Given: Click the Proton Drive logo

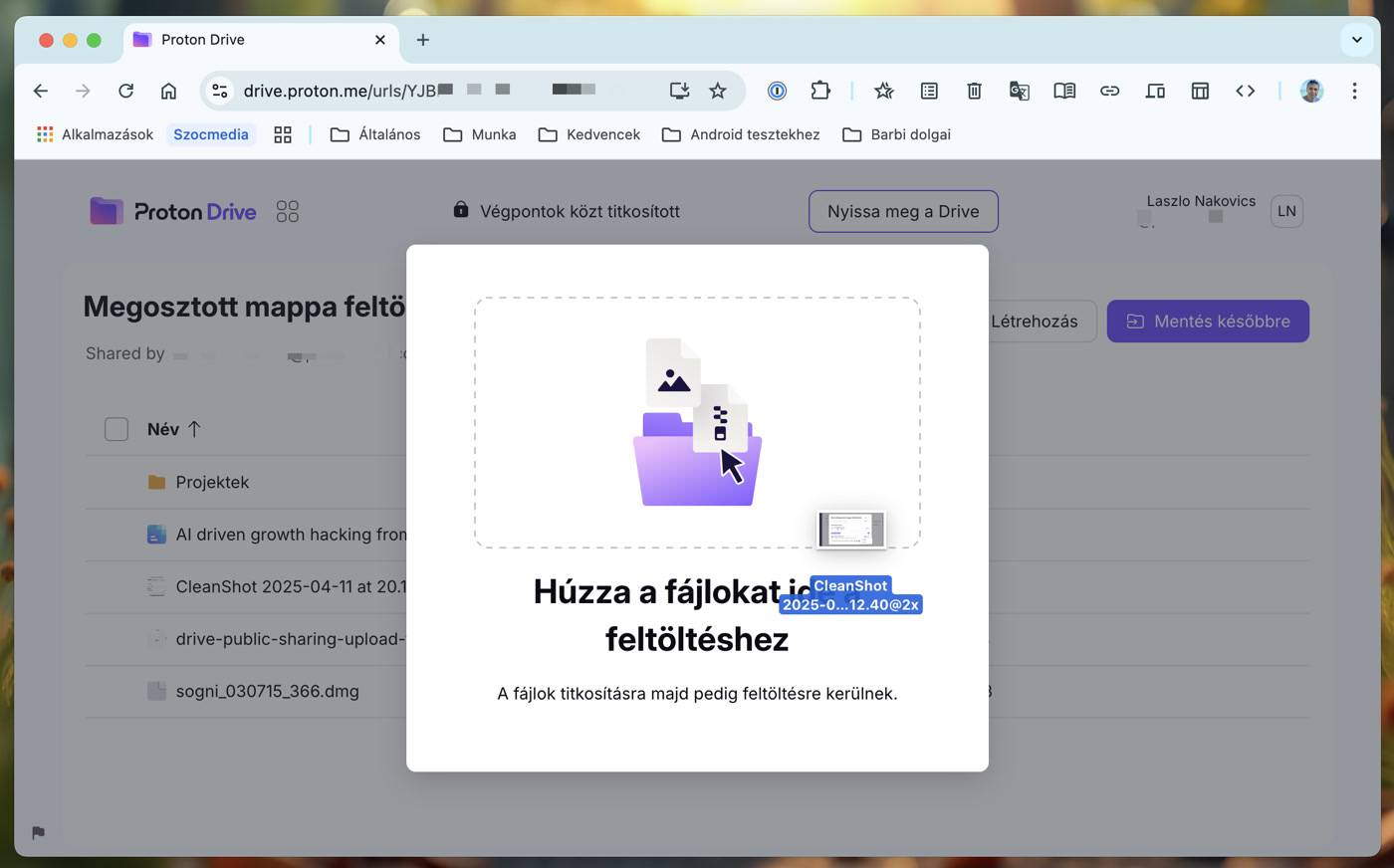Looking at the screenshot, I should click(173, 211).
